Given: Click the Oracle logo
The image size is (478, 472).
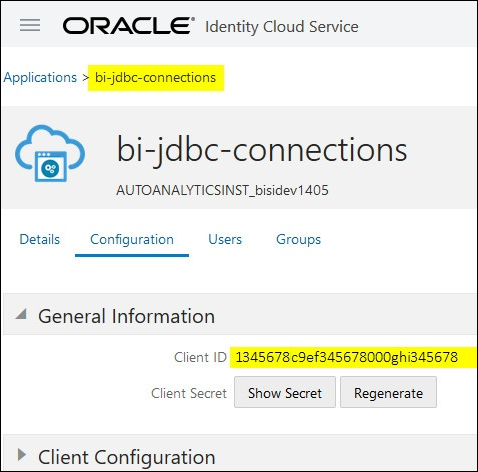Looking at the screenshot, I should (128, 26).
